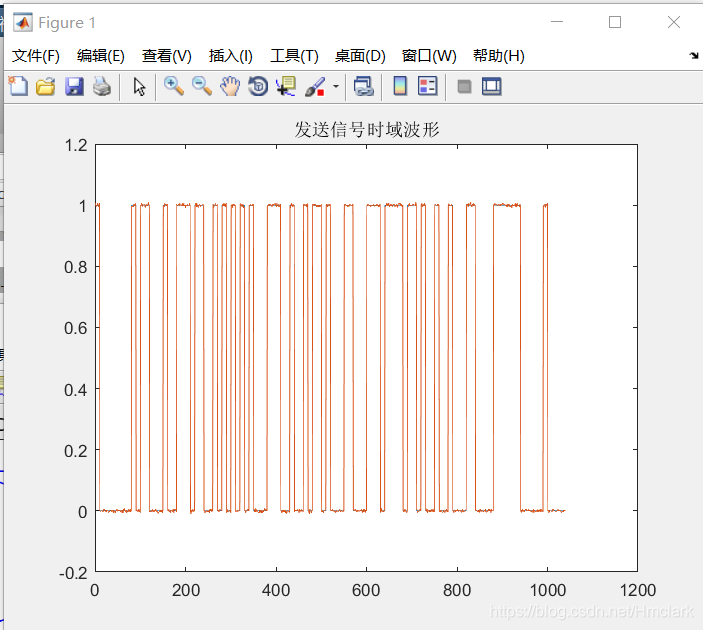
Task: Click x-axis tick label 600
Action: (x=366, y=590)
